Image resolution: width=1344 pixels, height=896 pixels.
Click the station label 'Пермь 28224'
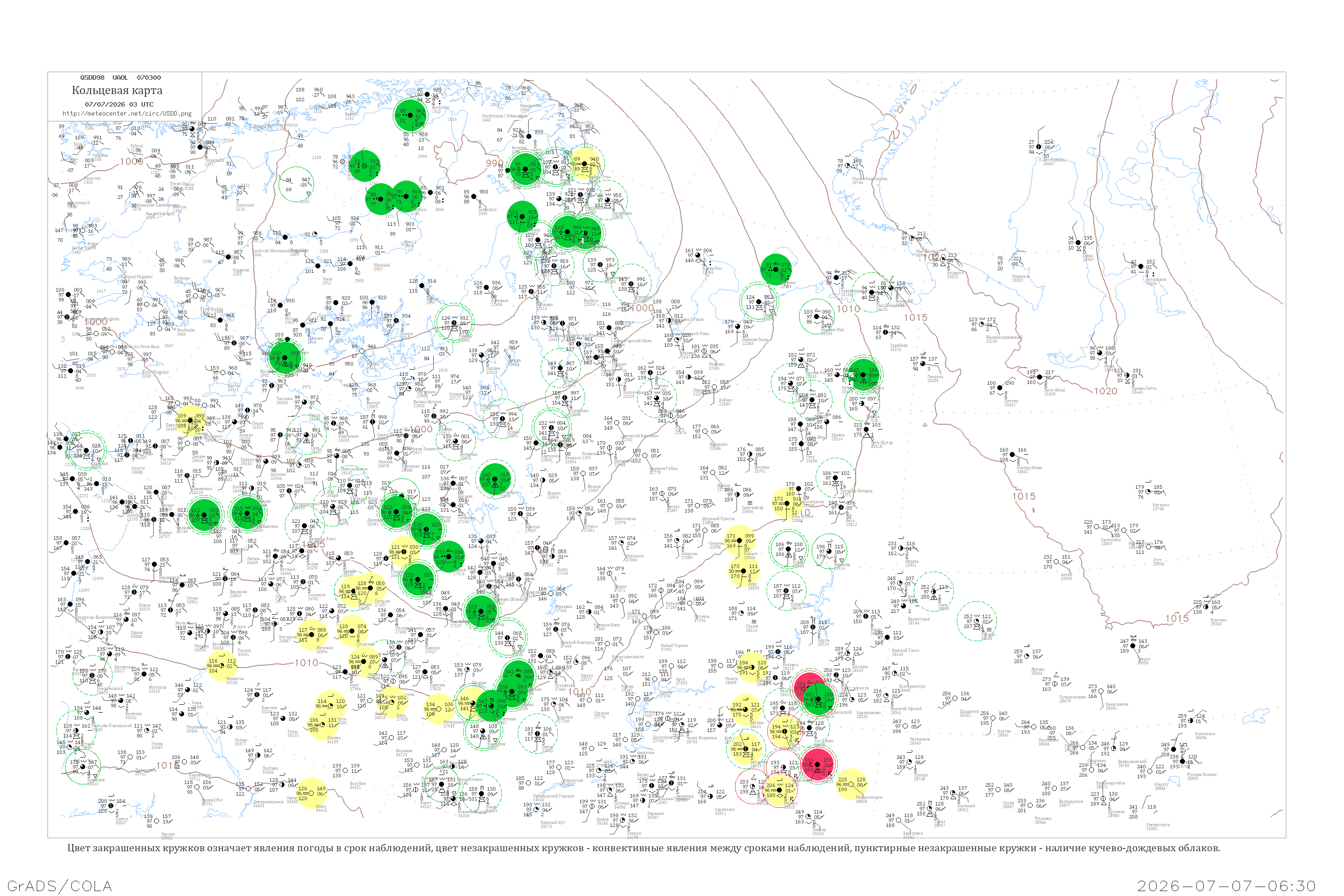pyautogui.click(x=823, y=642)
